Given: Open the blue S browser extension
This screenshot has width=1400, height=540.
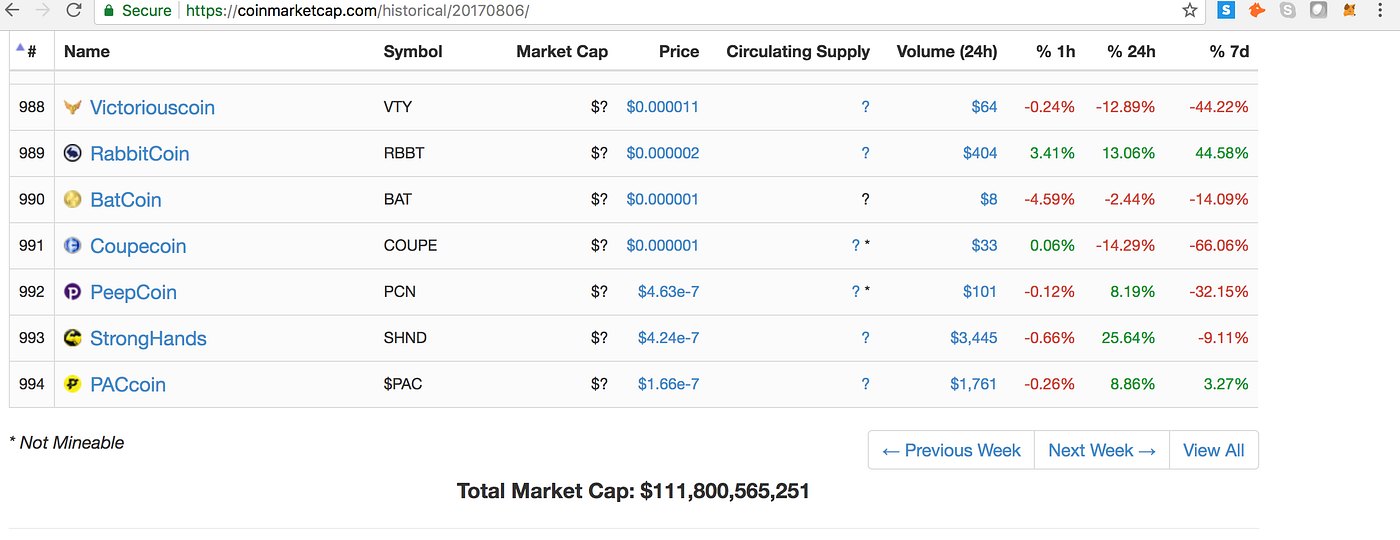Looking at the screenshot, I should point(1227,10).
